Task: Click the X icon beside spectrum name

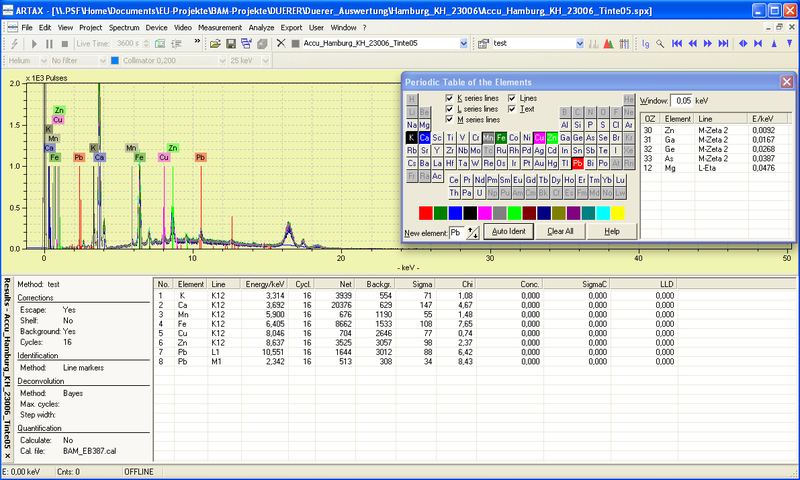Action: click(281, 43)
